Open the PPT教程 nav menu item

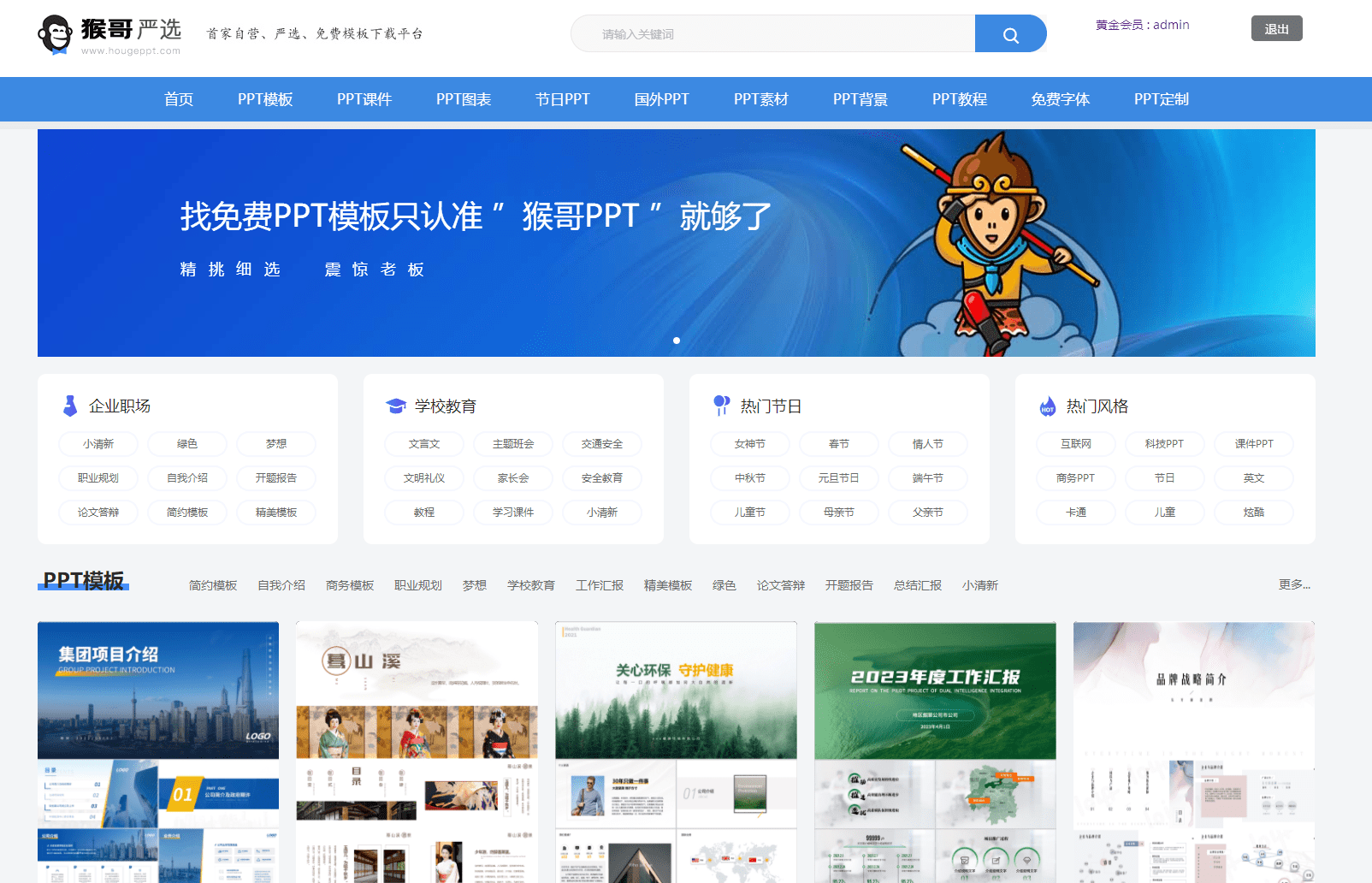pyautogui.click(x=960, y=99)
